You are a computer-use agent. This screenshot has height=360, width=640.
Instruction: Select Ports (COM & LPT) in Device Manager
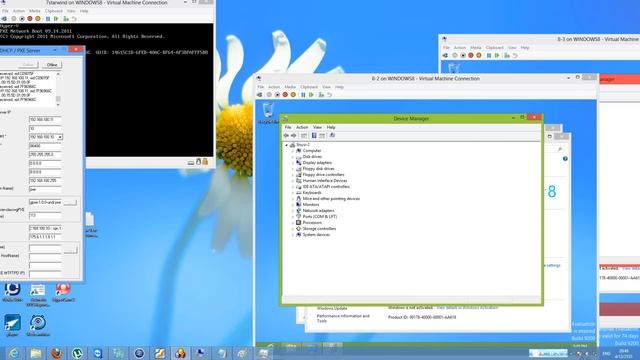320,217
